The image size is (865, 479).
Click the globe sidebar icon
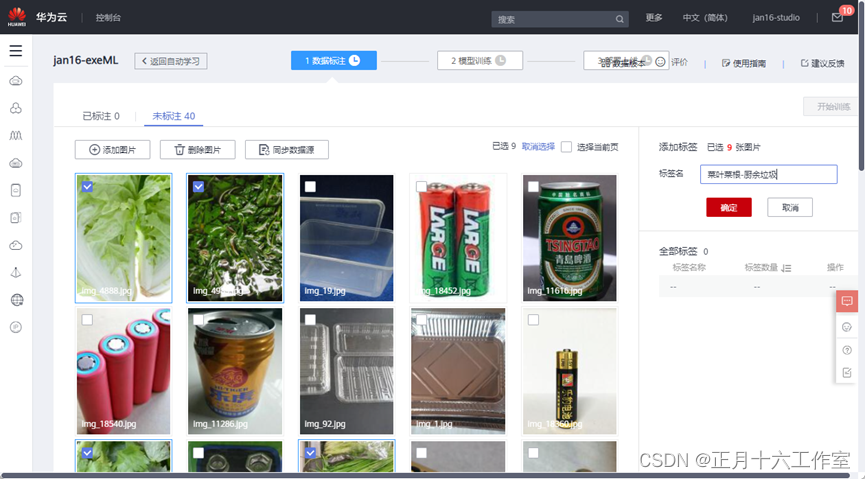(x=17, y=300)
